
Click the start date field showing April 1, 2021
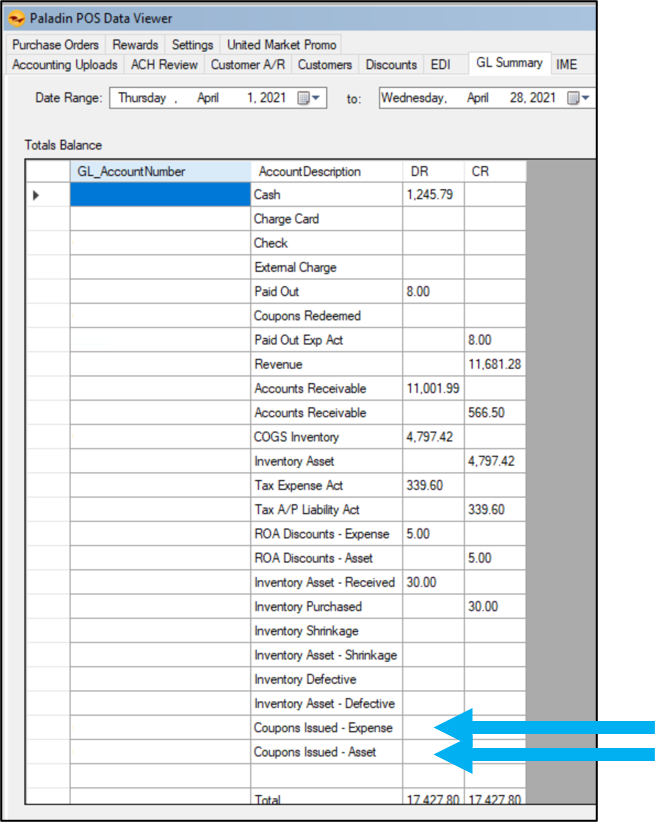218,98
